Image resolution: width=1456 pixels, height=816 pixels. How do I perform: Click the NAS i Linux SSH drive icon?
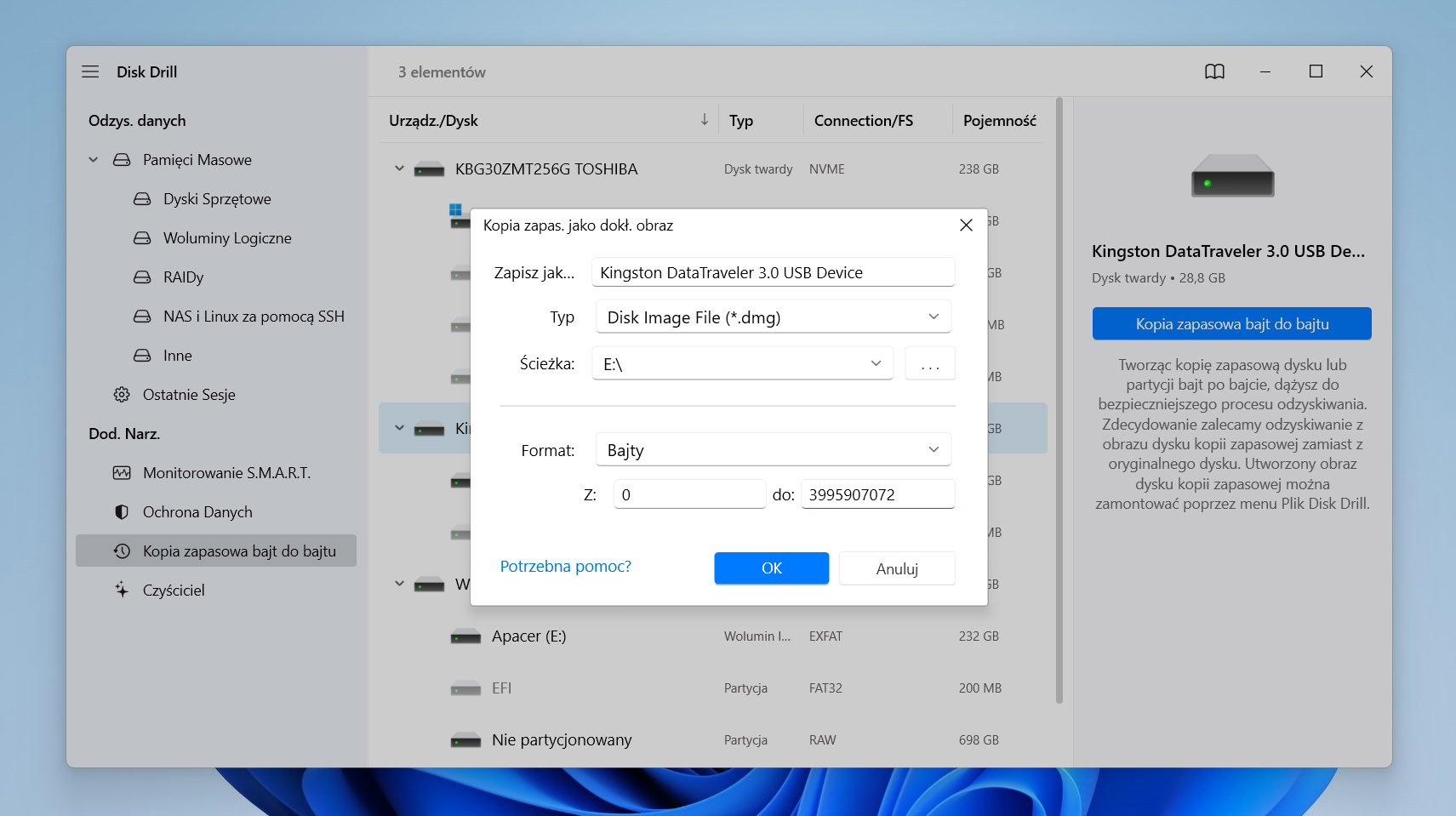(x=142, y=317)
